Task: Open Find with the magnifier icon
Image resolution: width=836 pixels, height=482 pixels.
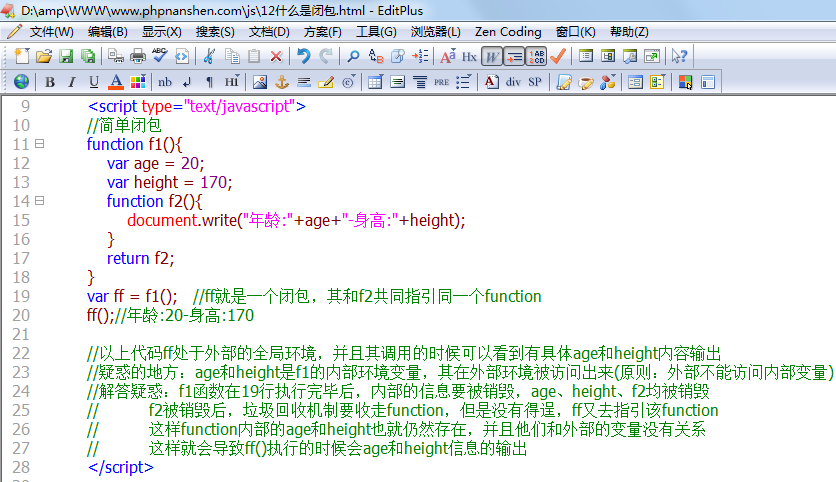Action: [353, 56]
